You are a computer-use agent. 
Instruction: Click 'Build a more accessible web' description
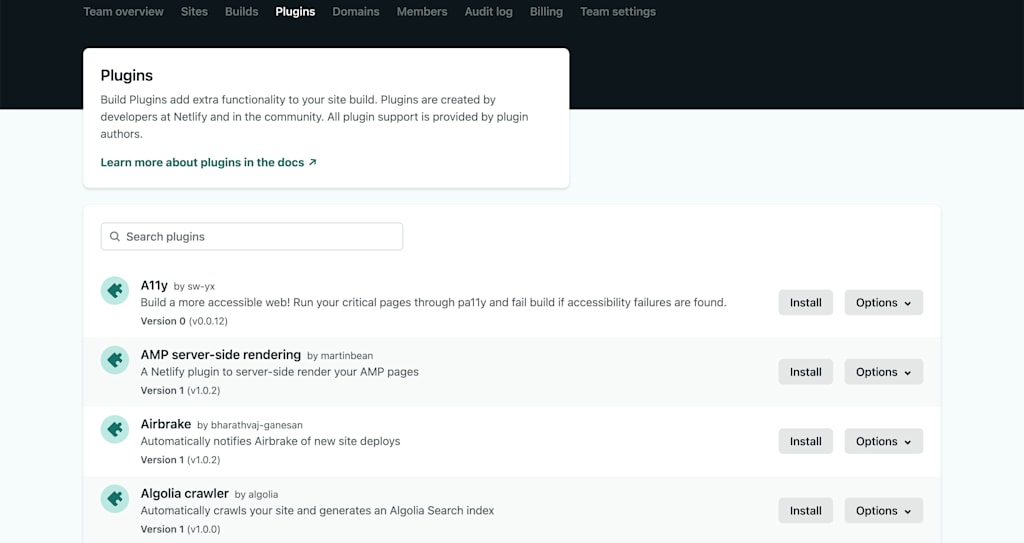click(x=434, y=303)
